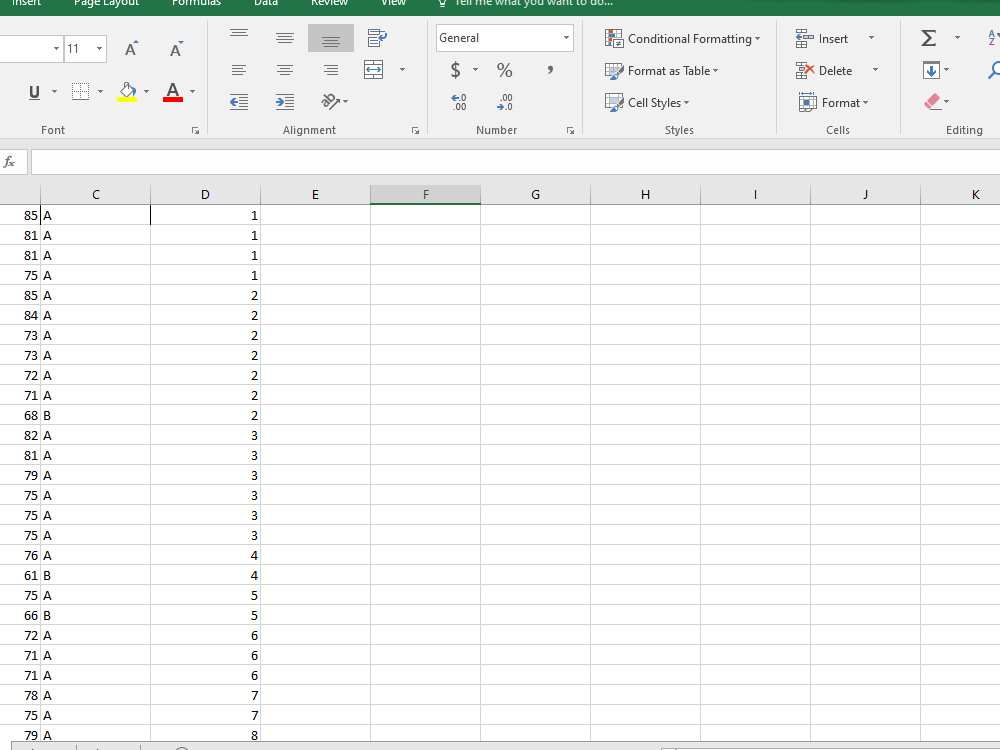Open General number format dropdown
This screenshot has width=1000, height=750.
pos(566,38)
